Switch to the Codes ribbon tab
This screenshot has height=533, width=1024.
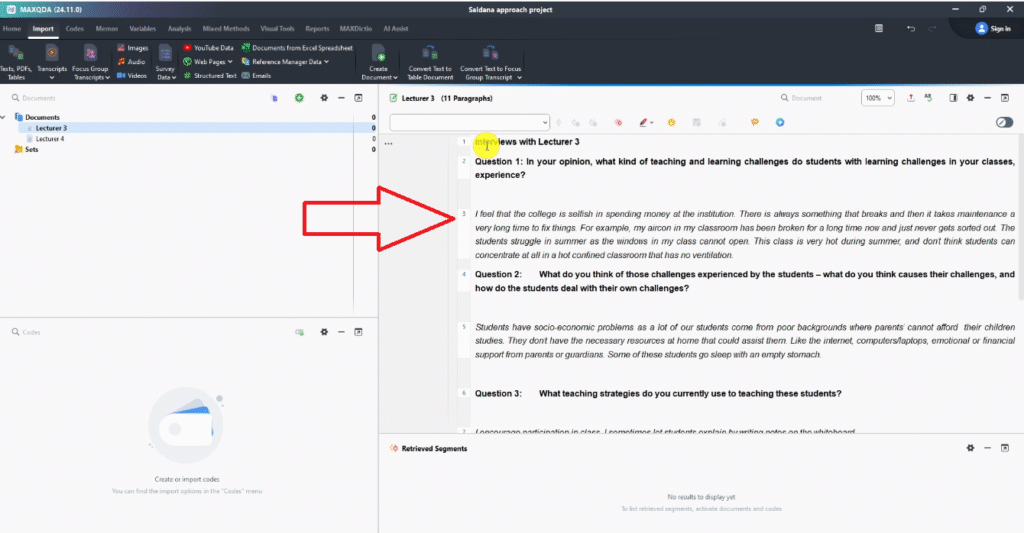75,29
